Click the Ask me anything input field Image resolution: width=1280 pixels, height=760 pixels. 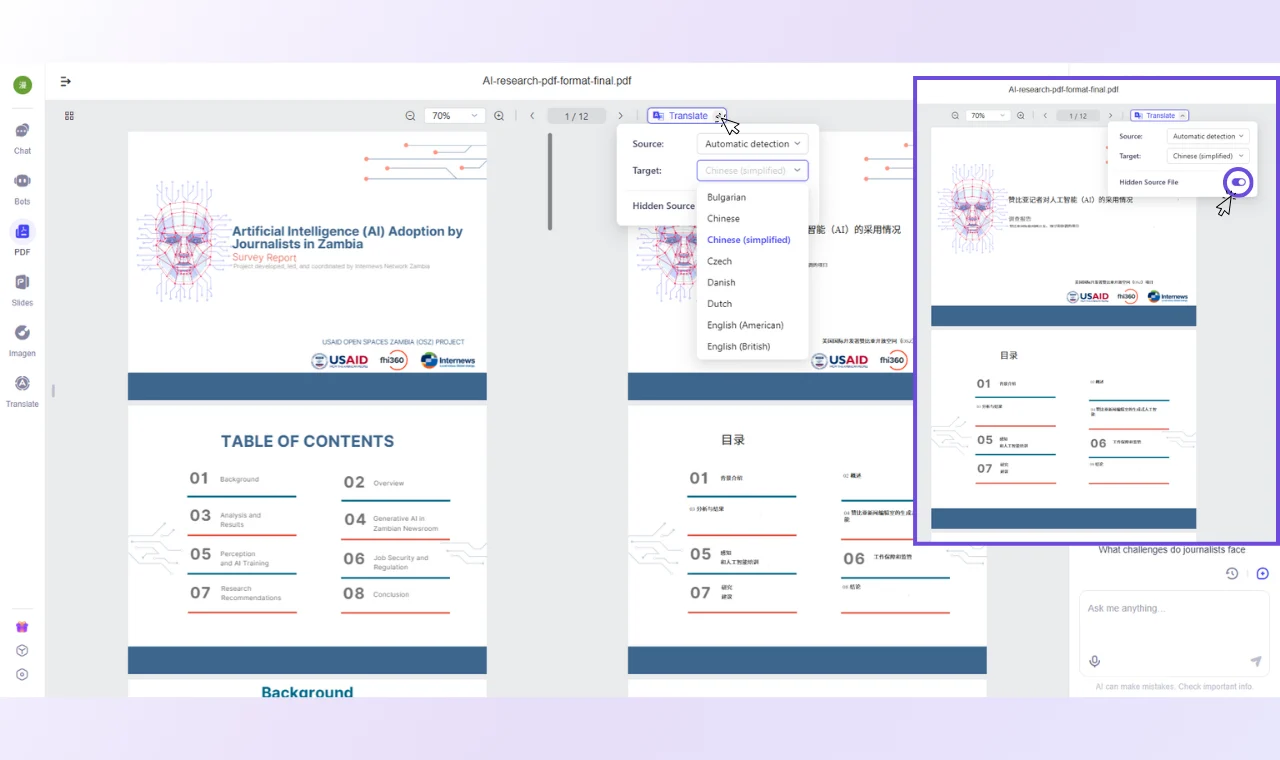point(1173,609)
